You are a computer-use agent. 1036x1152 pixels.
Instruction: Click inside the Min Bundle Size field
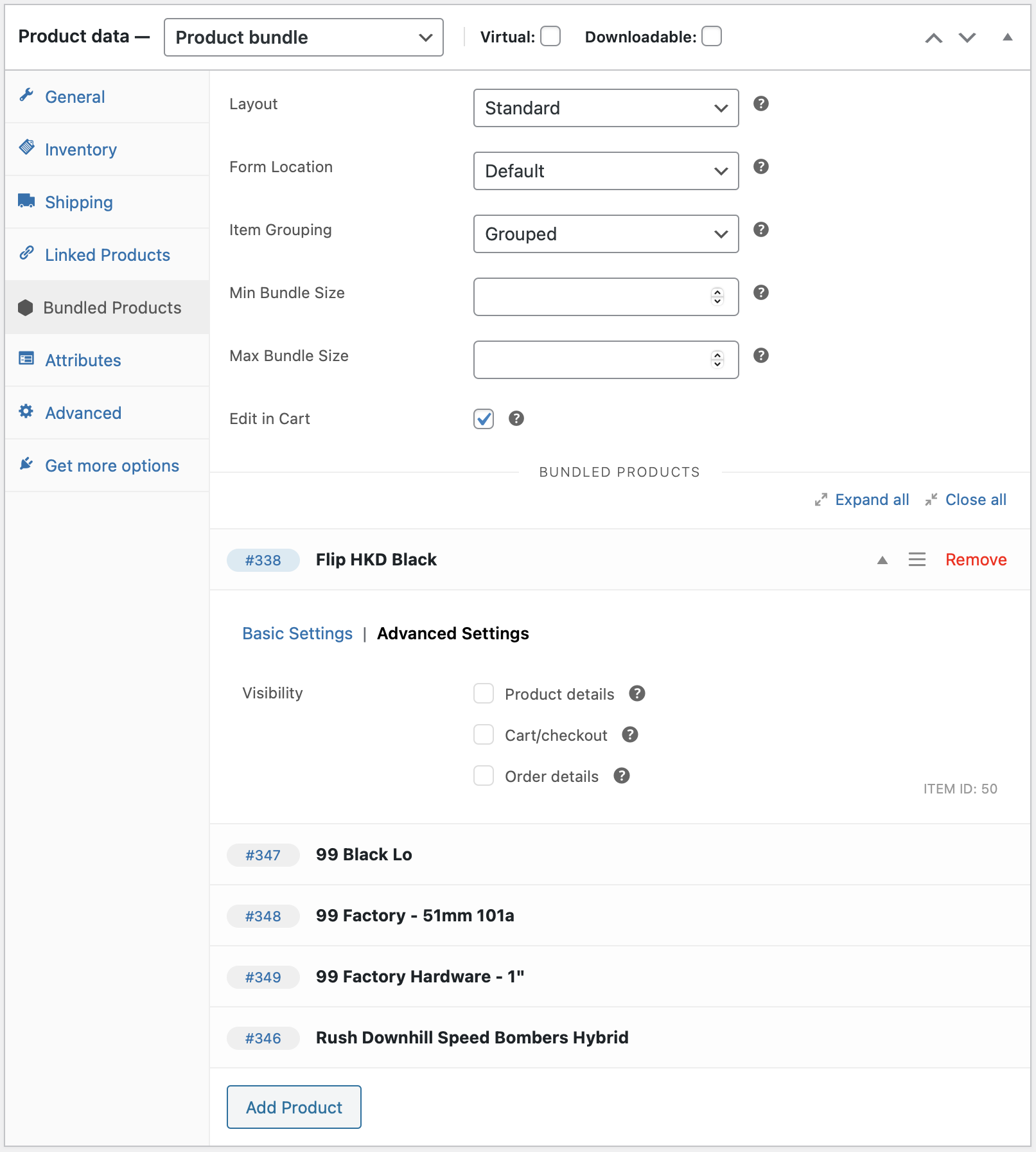click(591, 296)
